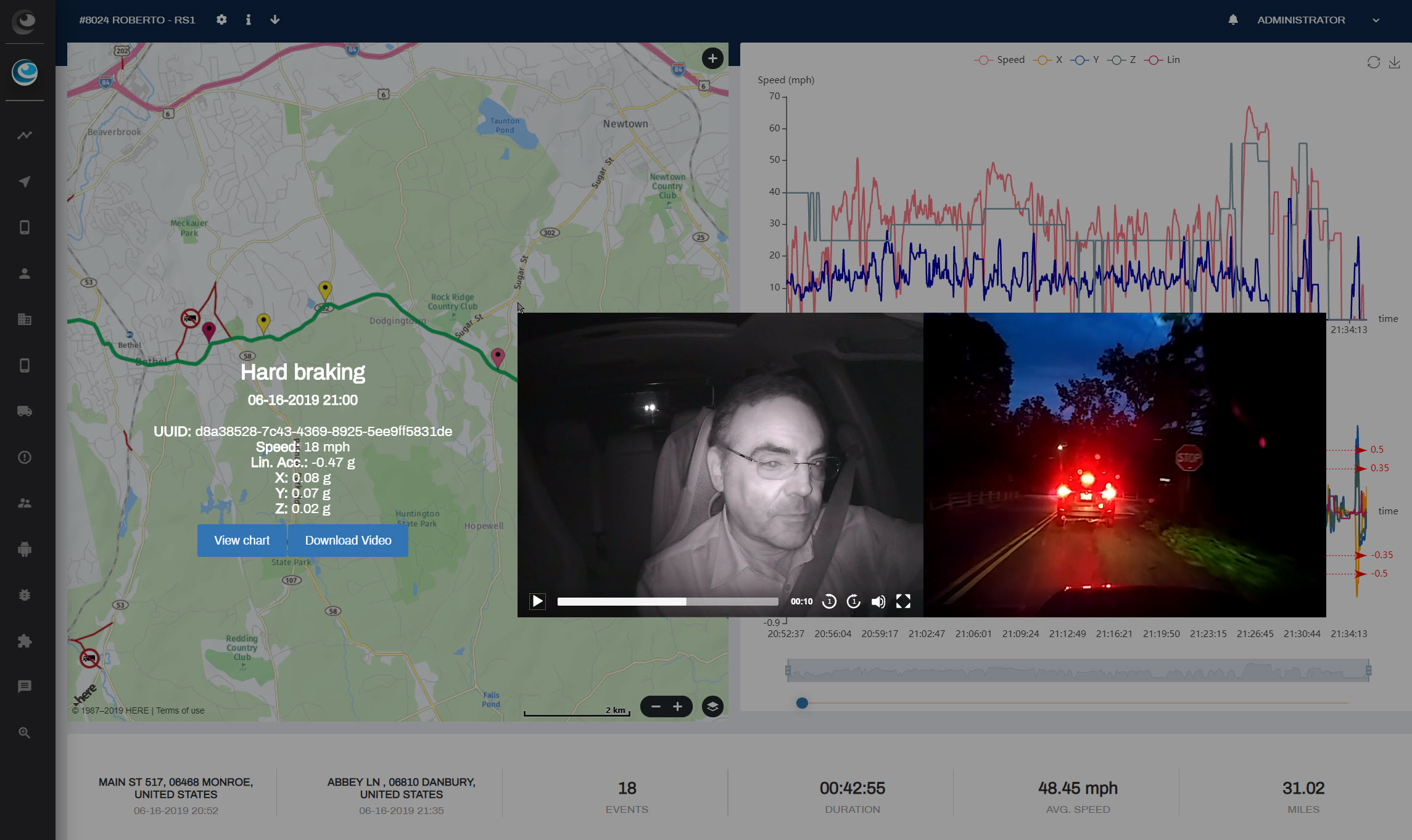Click the 00:42:55 DURATION statistic
Screen dimensions: 1412x840
[x=853, y=797]
